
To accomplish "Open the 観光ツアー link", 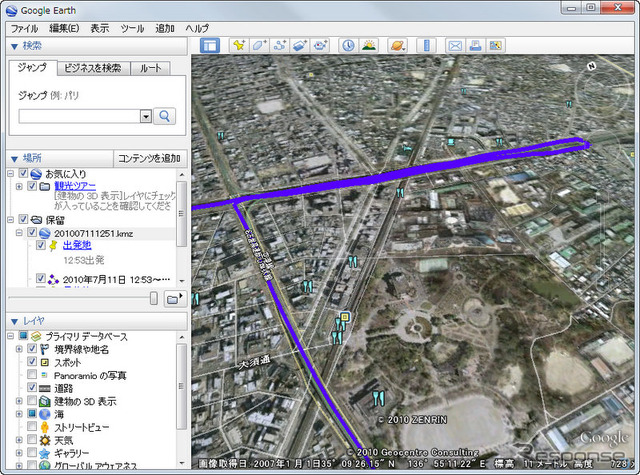I will (75, 186).
